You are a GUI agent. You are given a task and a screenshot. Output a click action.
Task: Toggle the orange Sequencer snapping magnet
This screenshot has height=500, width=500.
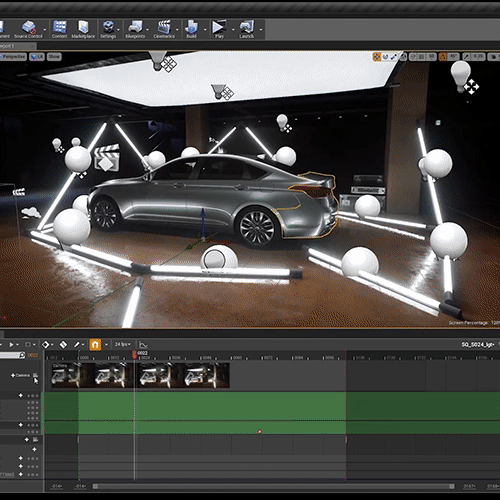click(x=95, y=344)
